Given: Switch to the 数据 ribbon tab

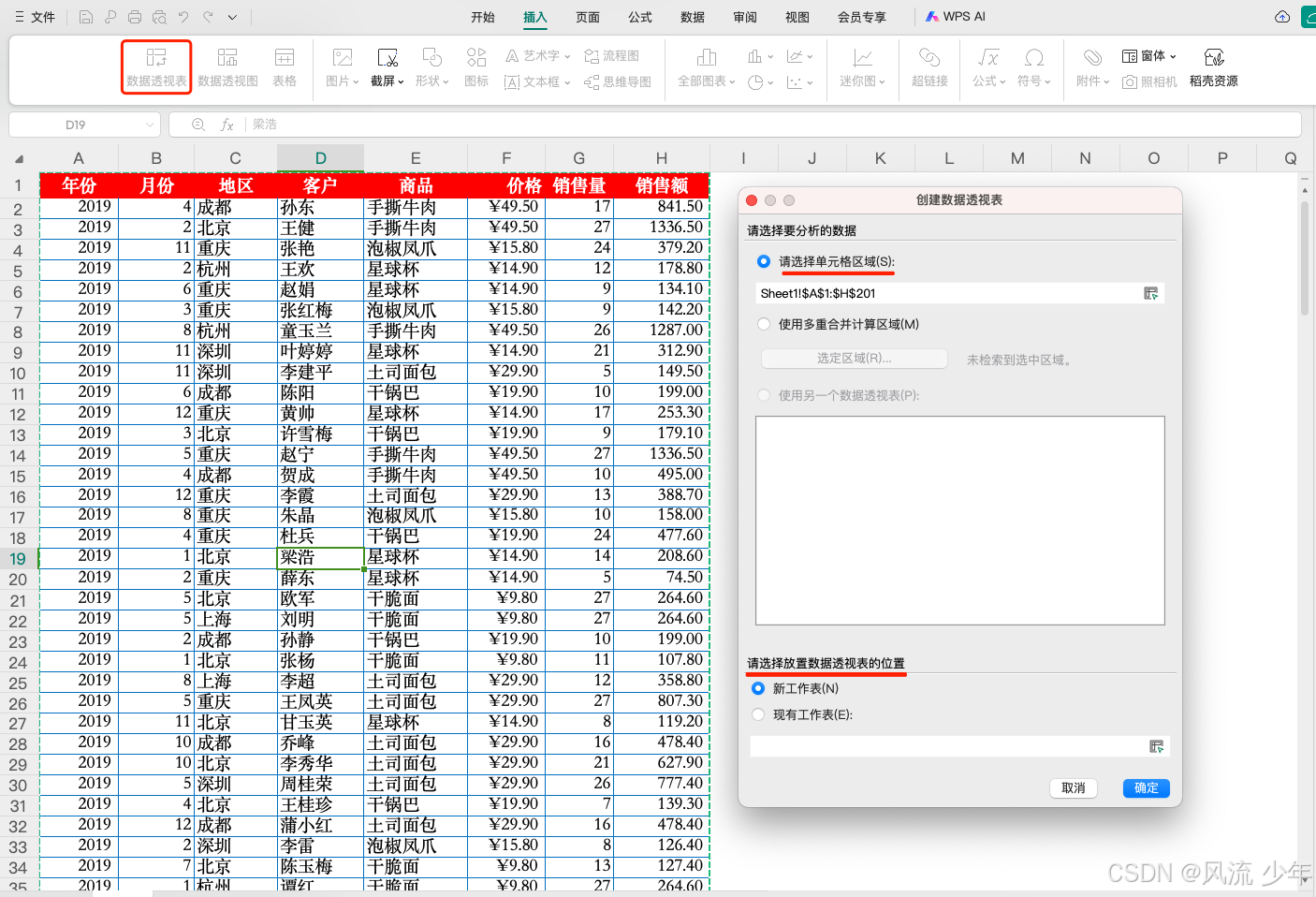Looking at the screenshot, I should pos(692,16).
